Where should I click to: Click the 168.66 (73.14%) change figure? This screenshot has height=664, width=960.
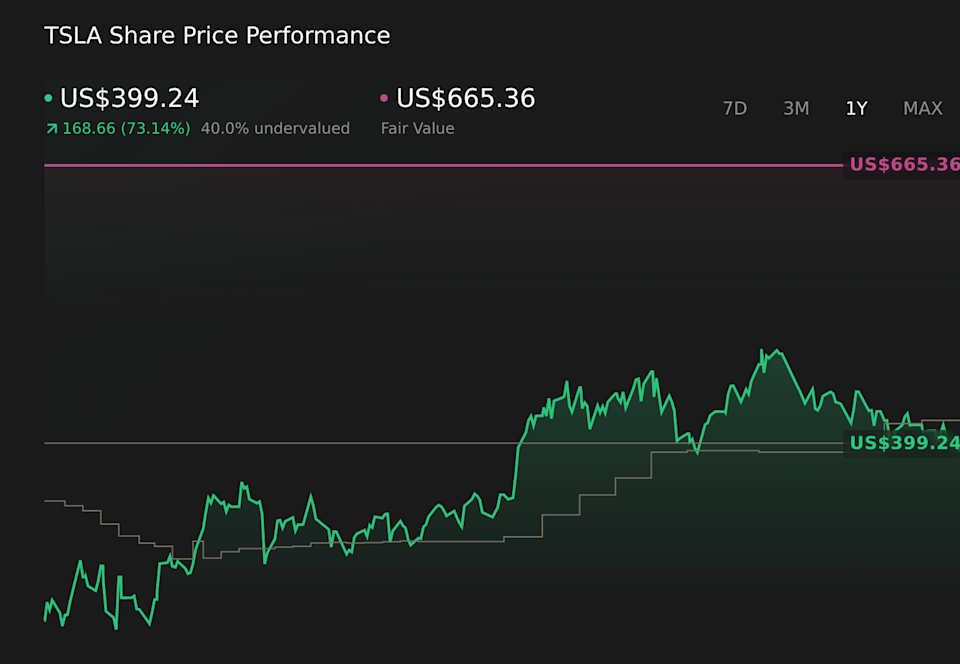coord(125,128)
